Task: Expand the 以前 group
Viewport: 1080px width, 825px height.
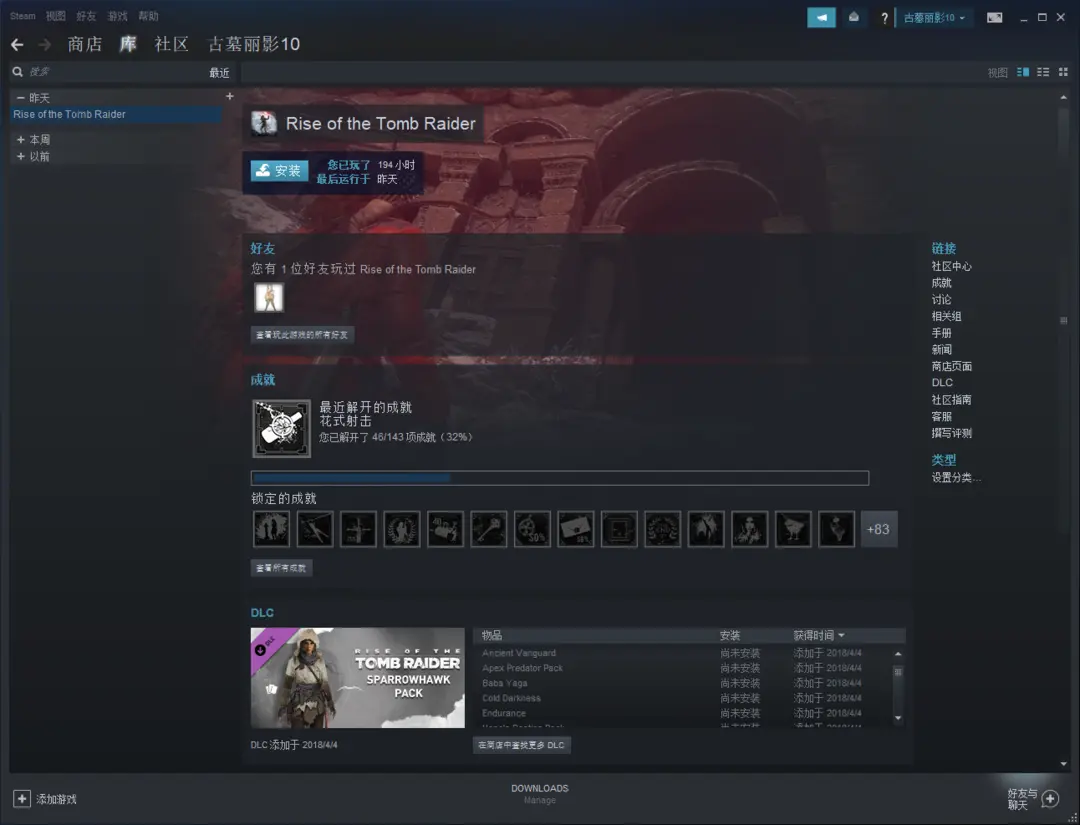Action: click(x=21, y=156)
